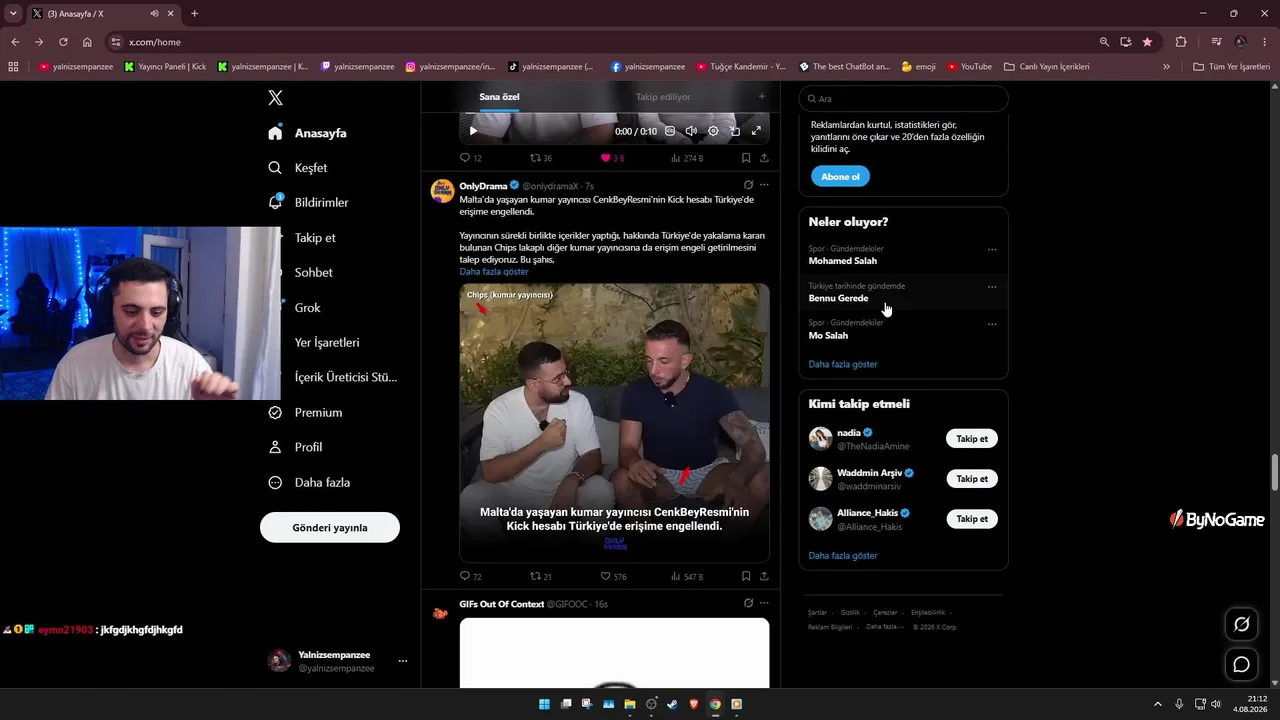Click the taskbar volume speaker icon
The image size is (1280, 720).
coord(1216,704)
